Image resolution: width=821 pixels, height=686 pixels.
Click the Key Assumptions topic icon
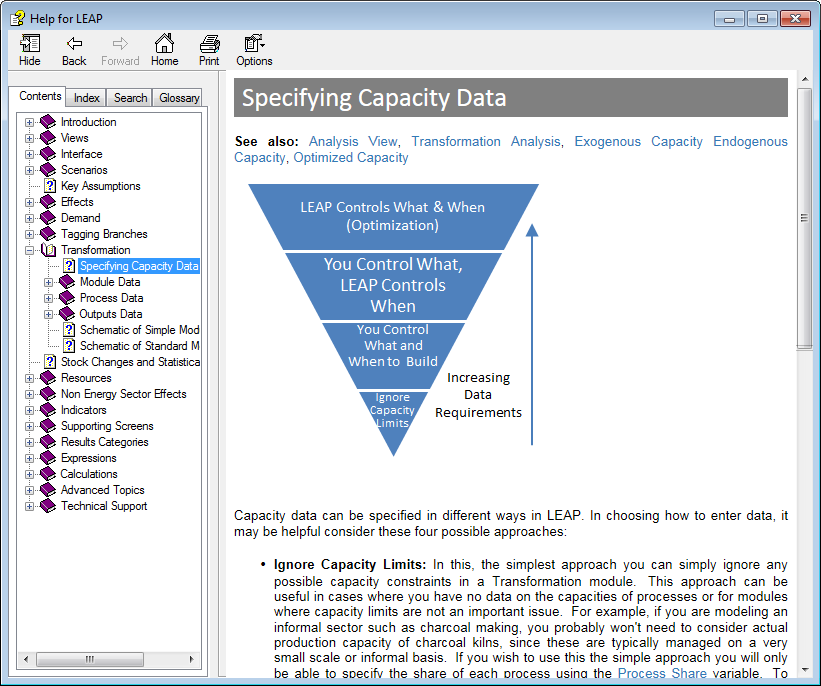pyautogui.click(x=50, y=186)
